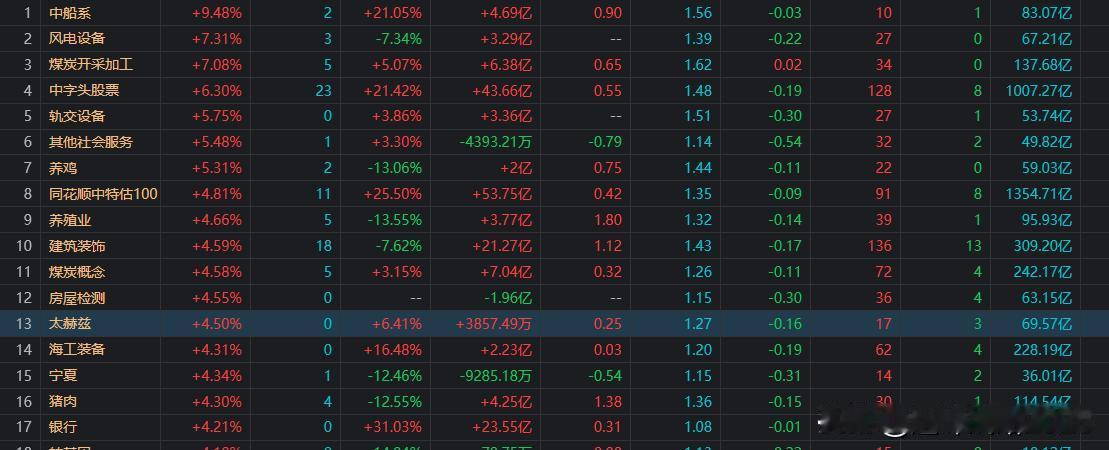Click the 养殖业 sector name
The height and width of the screenshot is (450, 1109).
(69, 220)
